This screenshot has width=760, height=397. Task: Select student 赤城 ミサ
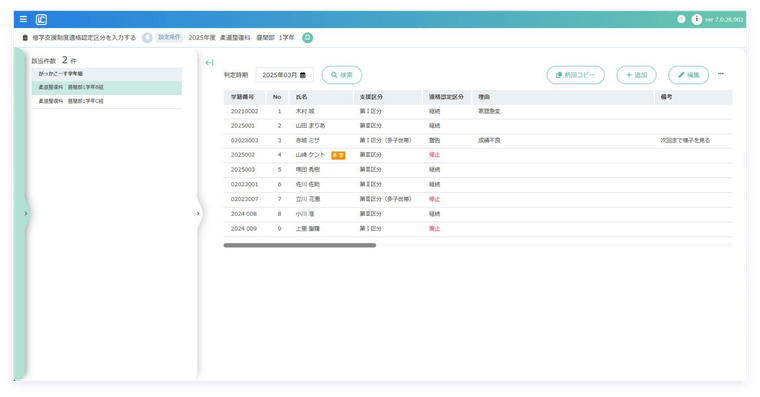(307, 140)
